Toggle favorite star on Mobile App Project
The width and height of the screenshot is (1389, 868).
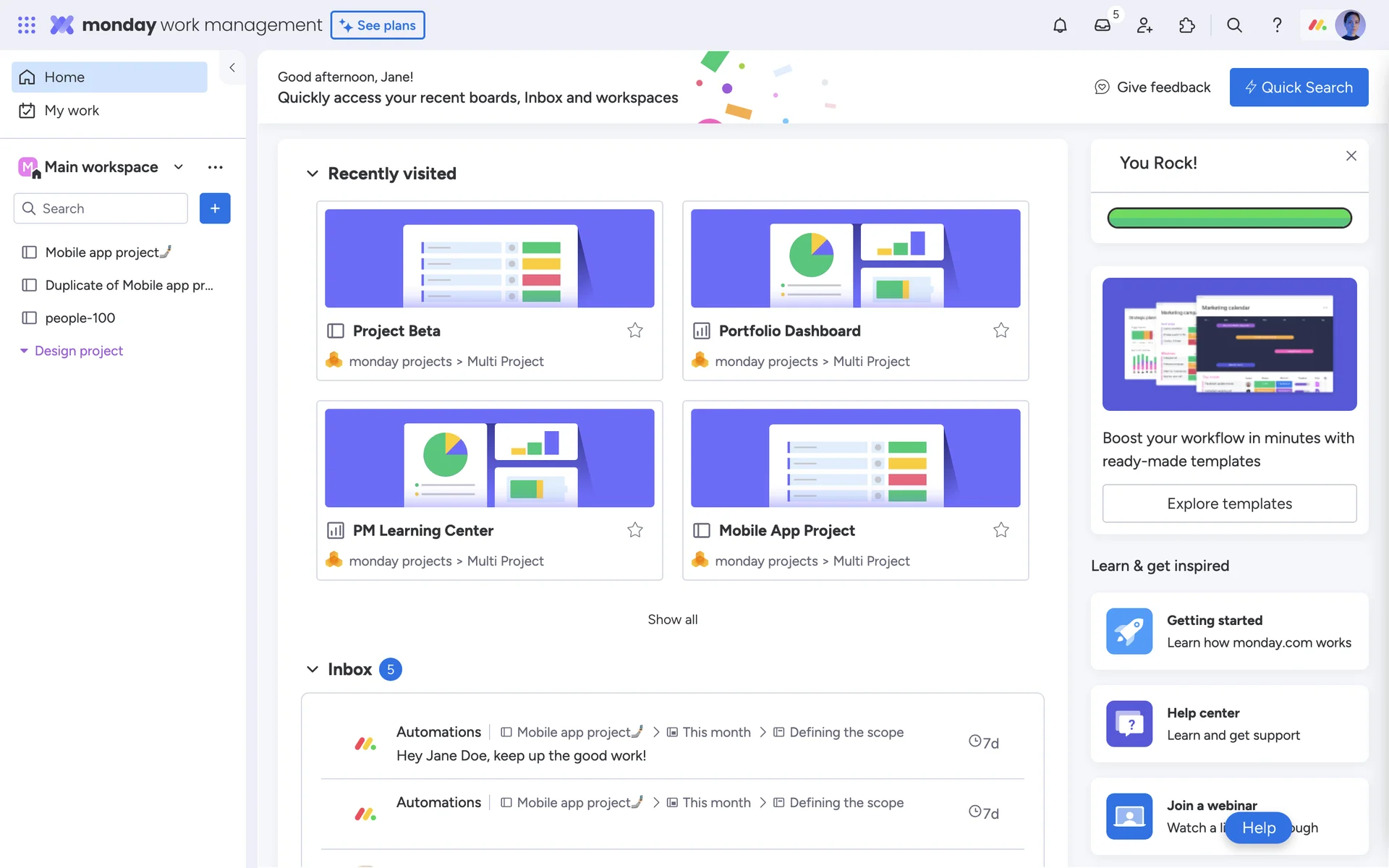[1001, 530]
